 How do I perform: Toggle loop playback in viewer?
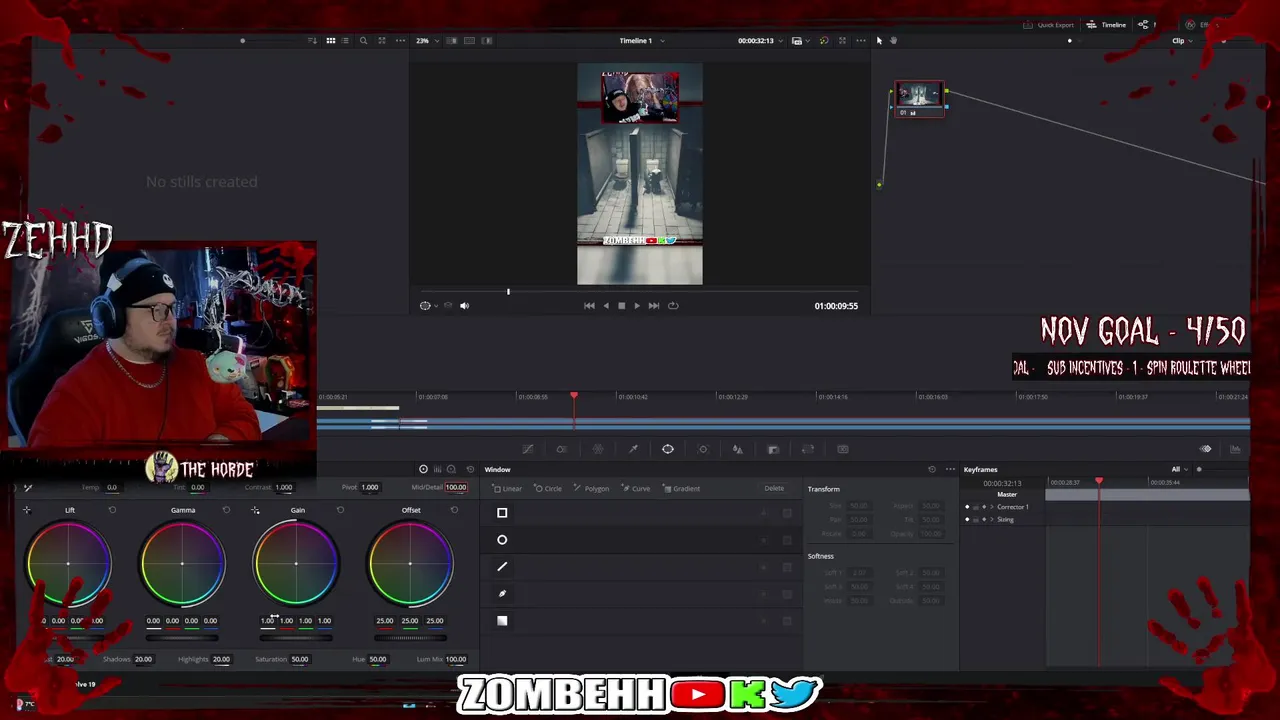pyautogui.click(x=673, y=306)
